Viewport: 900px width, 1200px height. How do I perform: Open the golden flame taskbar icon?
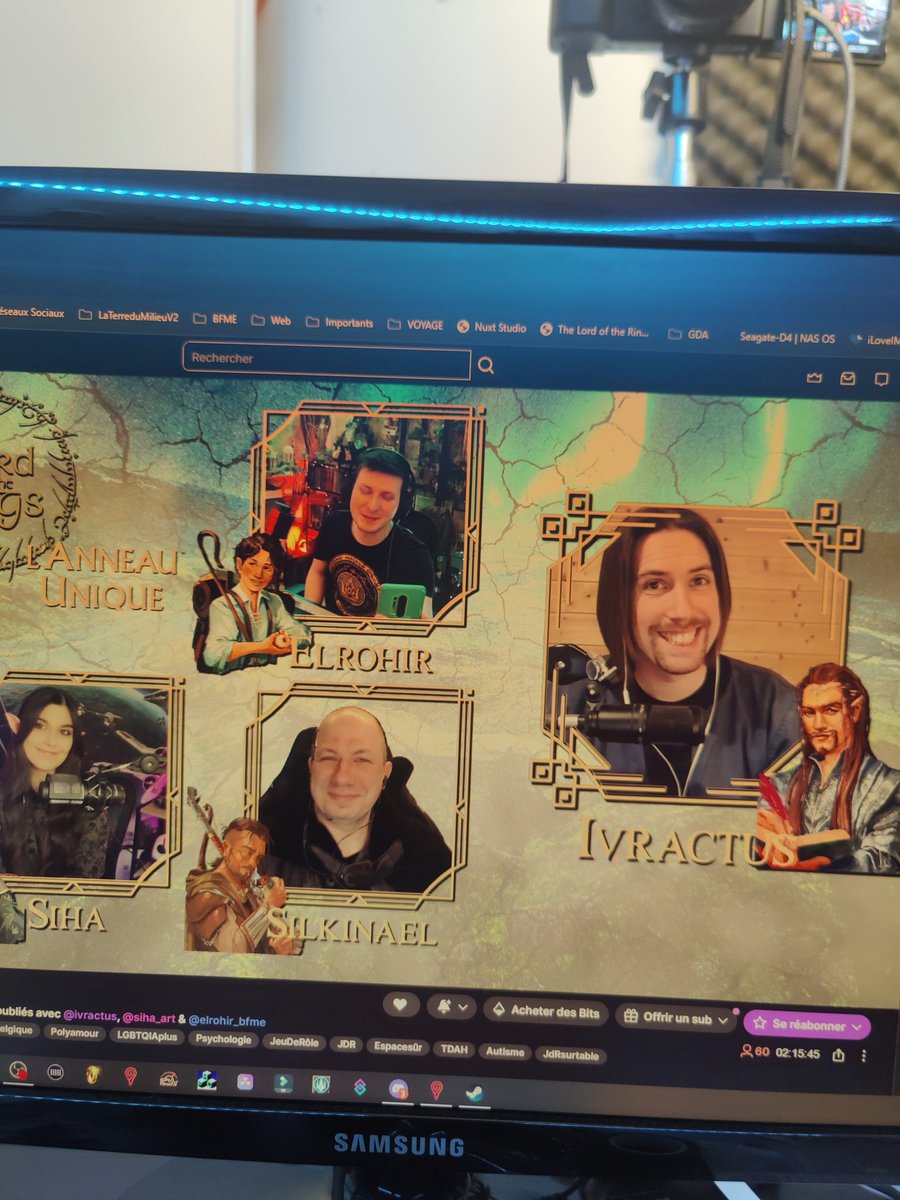coord(93,1073)
